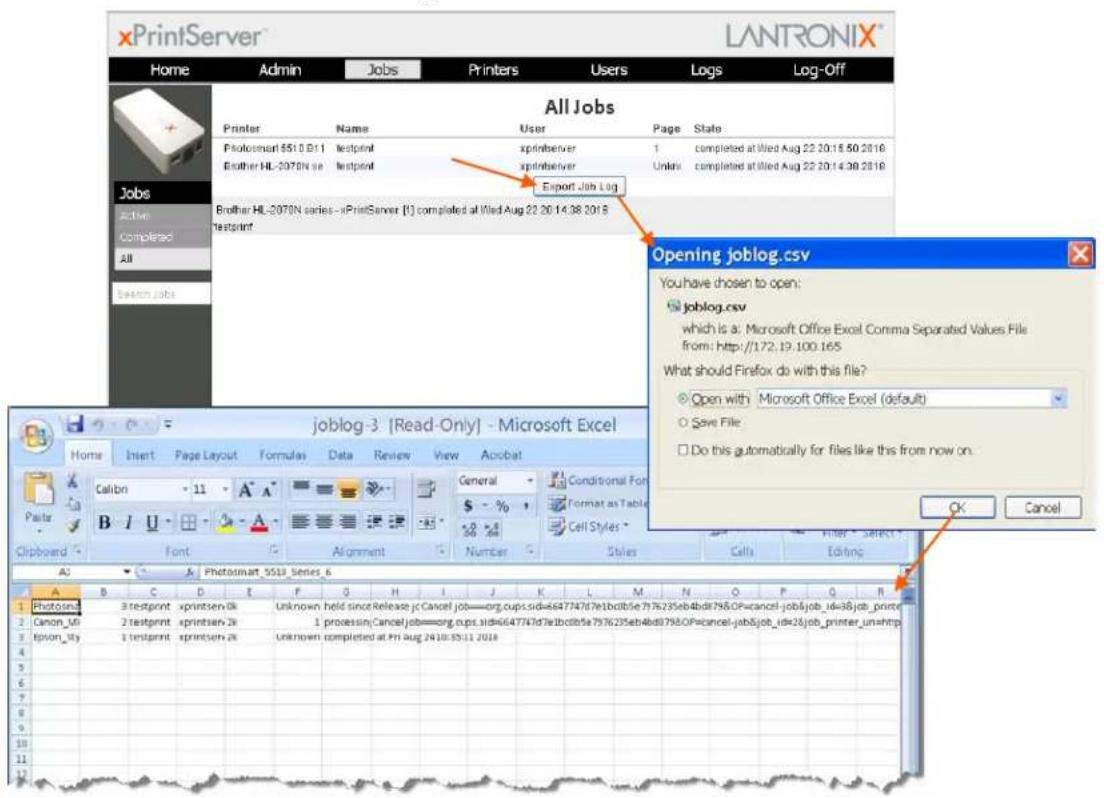Show Active jobs in the Jobs sidebar
This screenshot has width=1104, height=798.
162,216
